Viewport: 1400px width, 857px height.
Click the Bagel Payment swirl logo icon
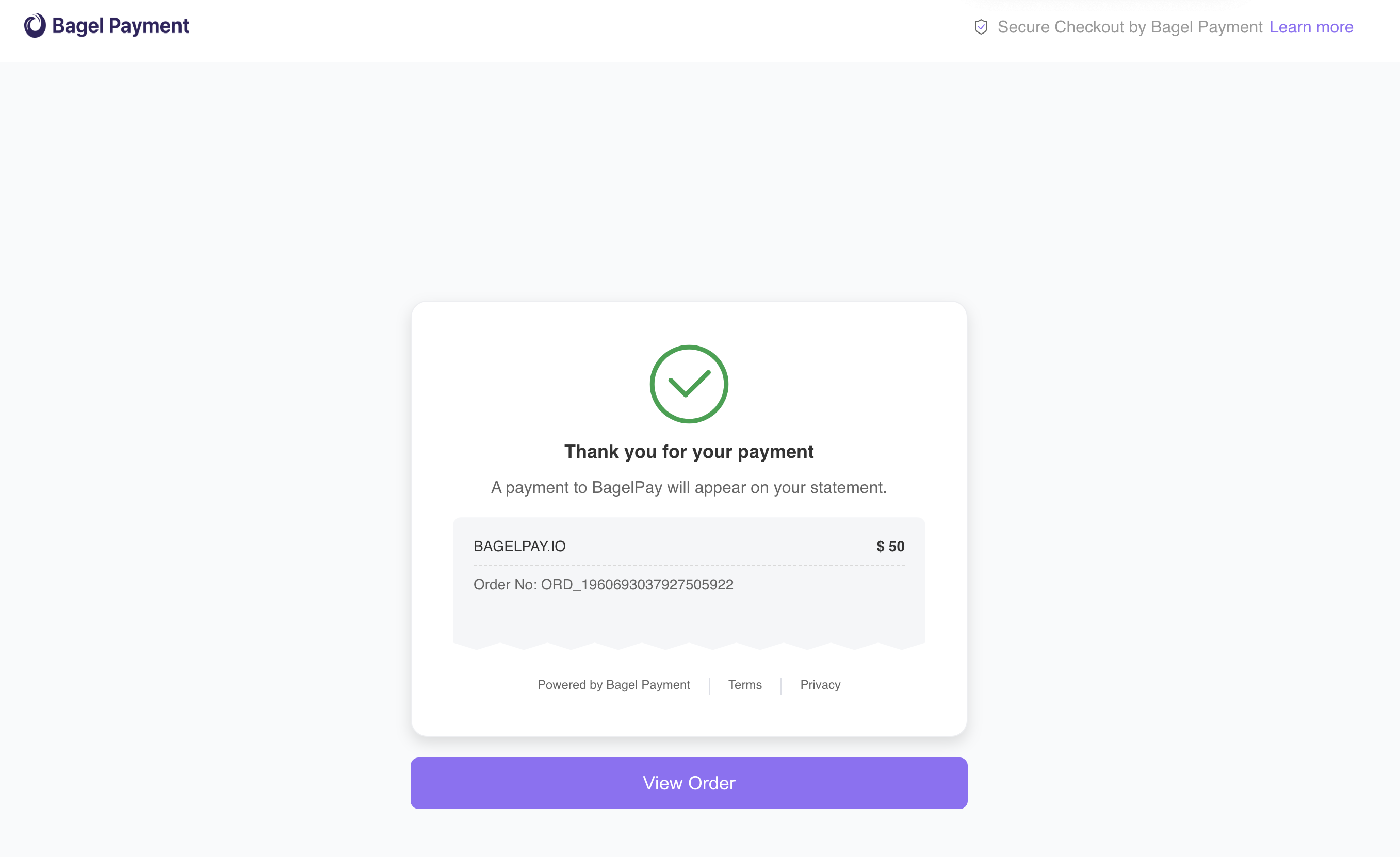[35, 26]
